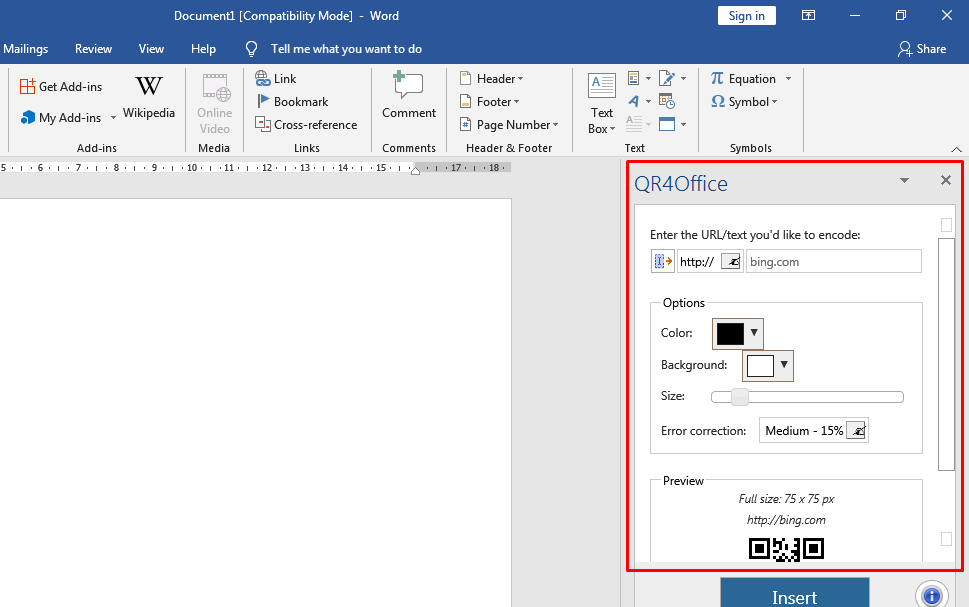
Task: Launch the Wikipedia add-in
Action: click(x=148, y=97)
